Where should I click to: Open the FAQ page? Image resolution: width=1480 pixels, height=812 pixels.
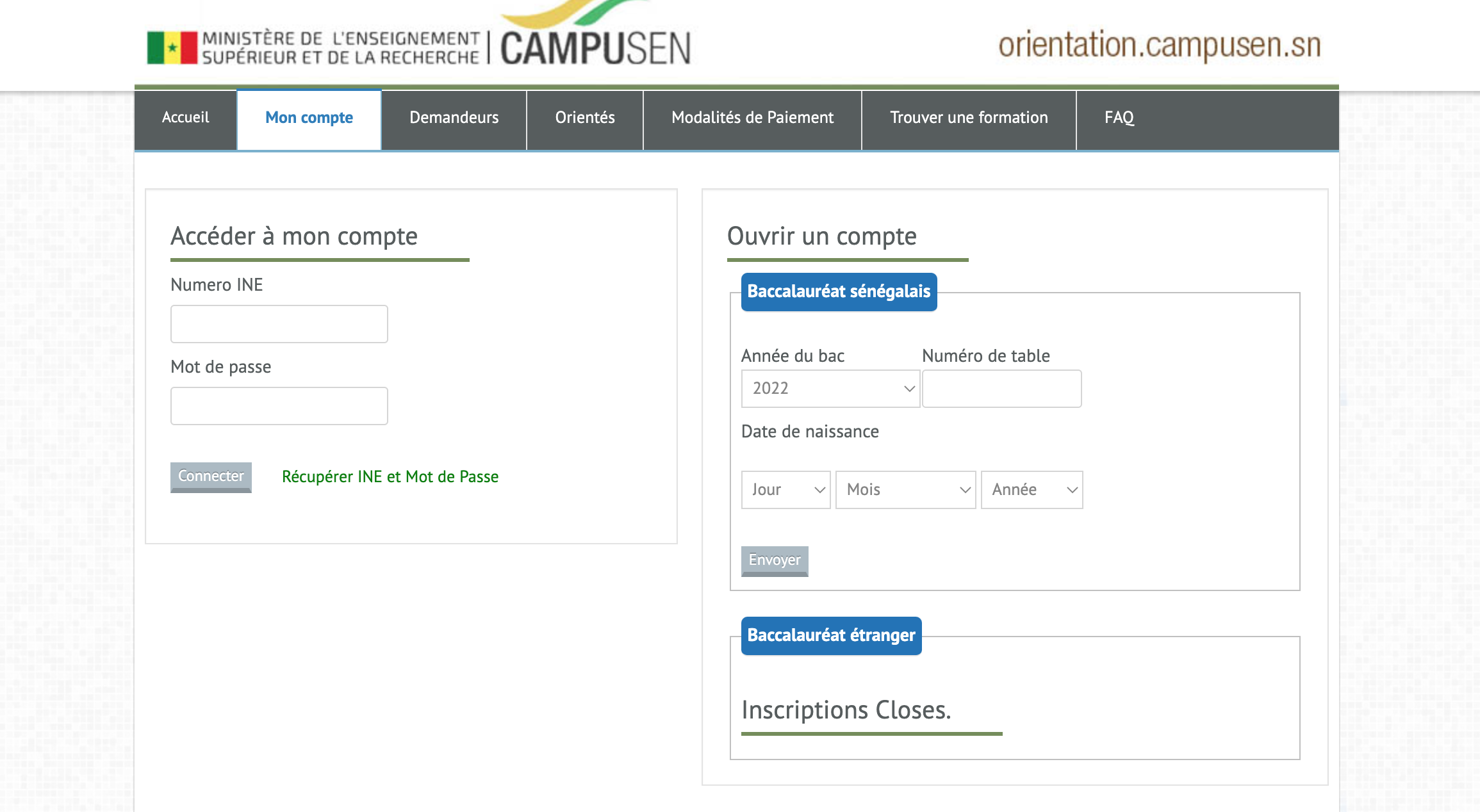tap(1119, 118)
